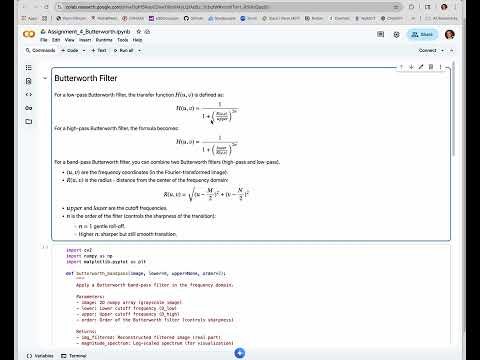Open the Chrome three-dot menu

click(455, 7)
